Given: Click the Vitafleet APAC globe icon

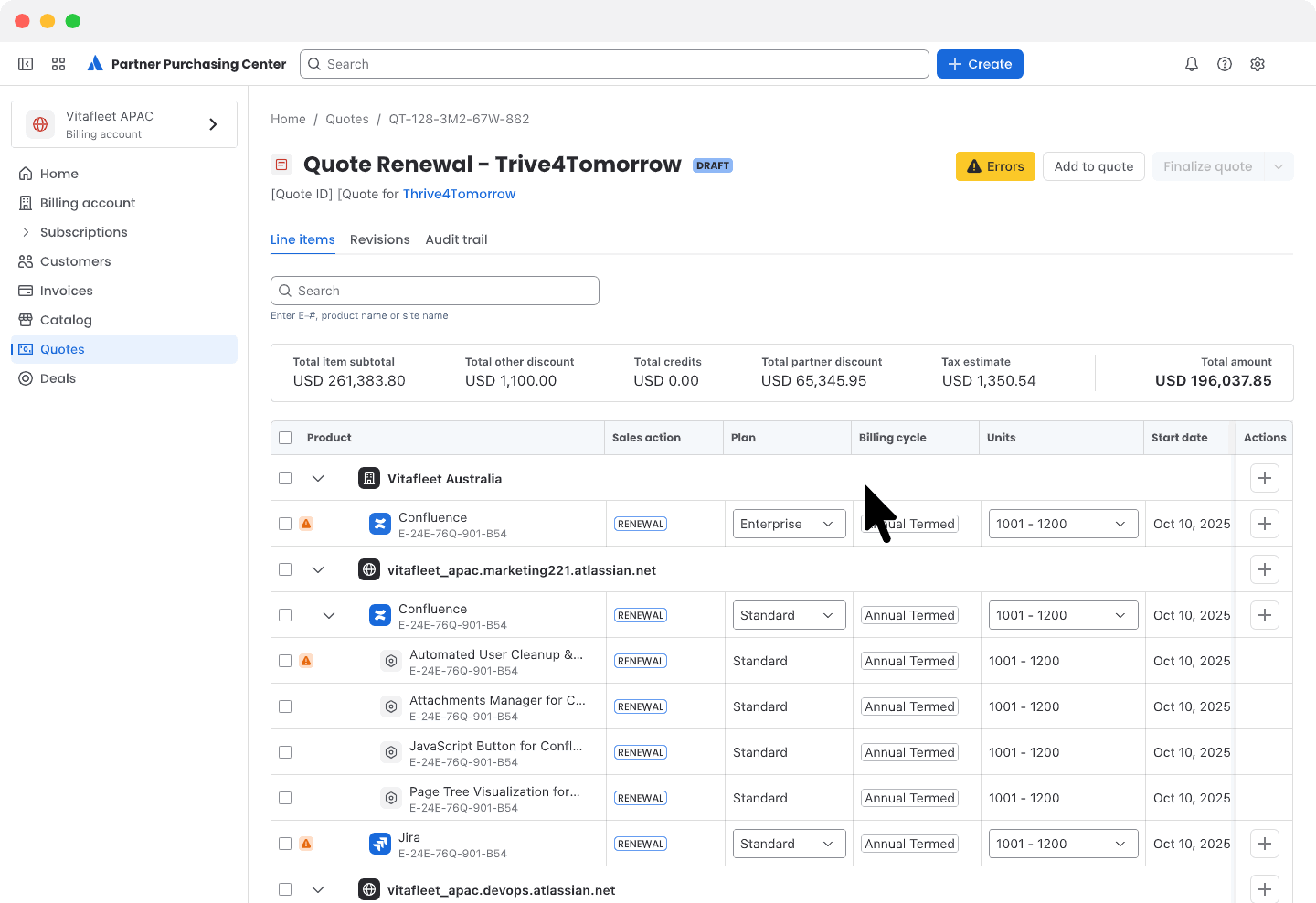Looking at the screenshot, I should click(x=40, y=124).
